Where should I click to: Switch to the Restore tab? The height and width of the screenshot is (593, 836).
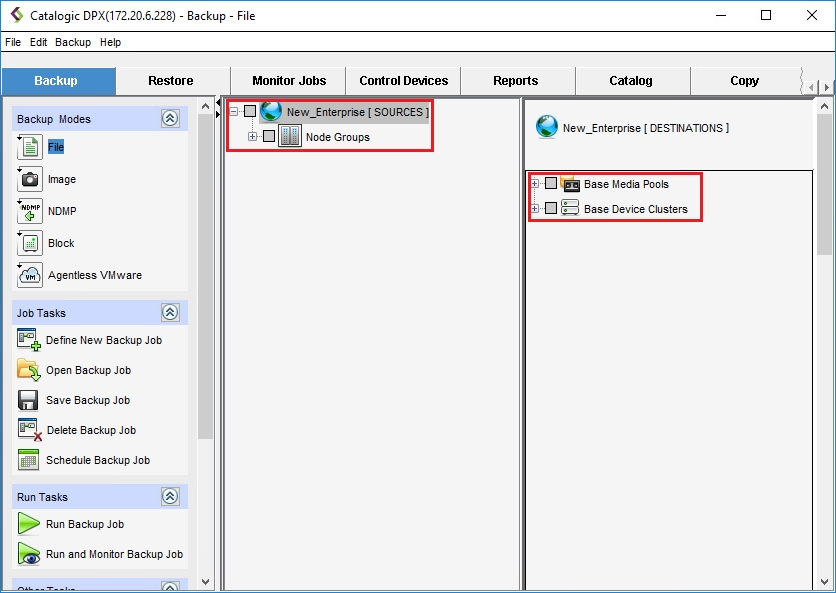click(171, 81)
